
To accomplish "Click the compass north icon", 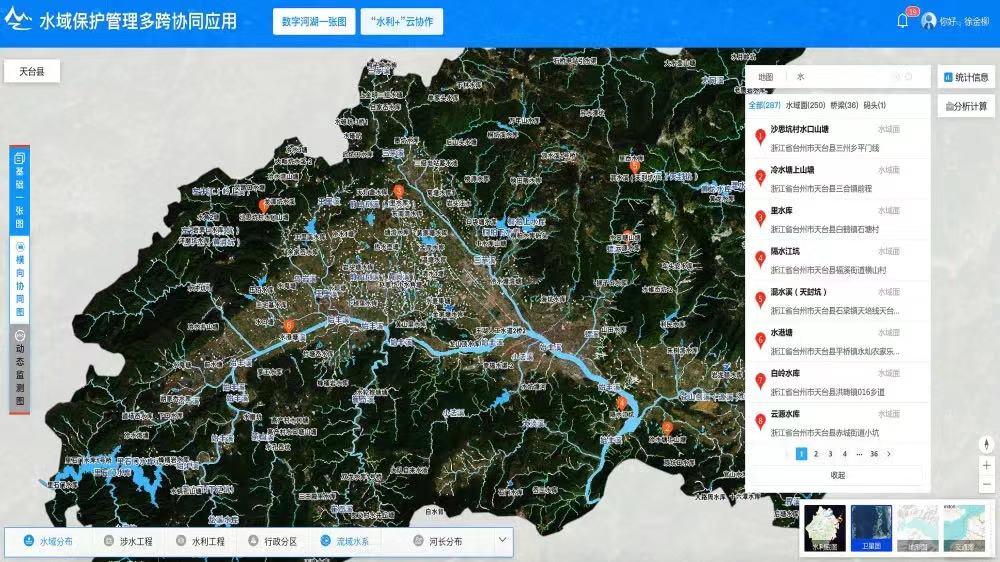I will coord(986,444).
